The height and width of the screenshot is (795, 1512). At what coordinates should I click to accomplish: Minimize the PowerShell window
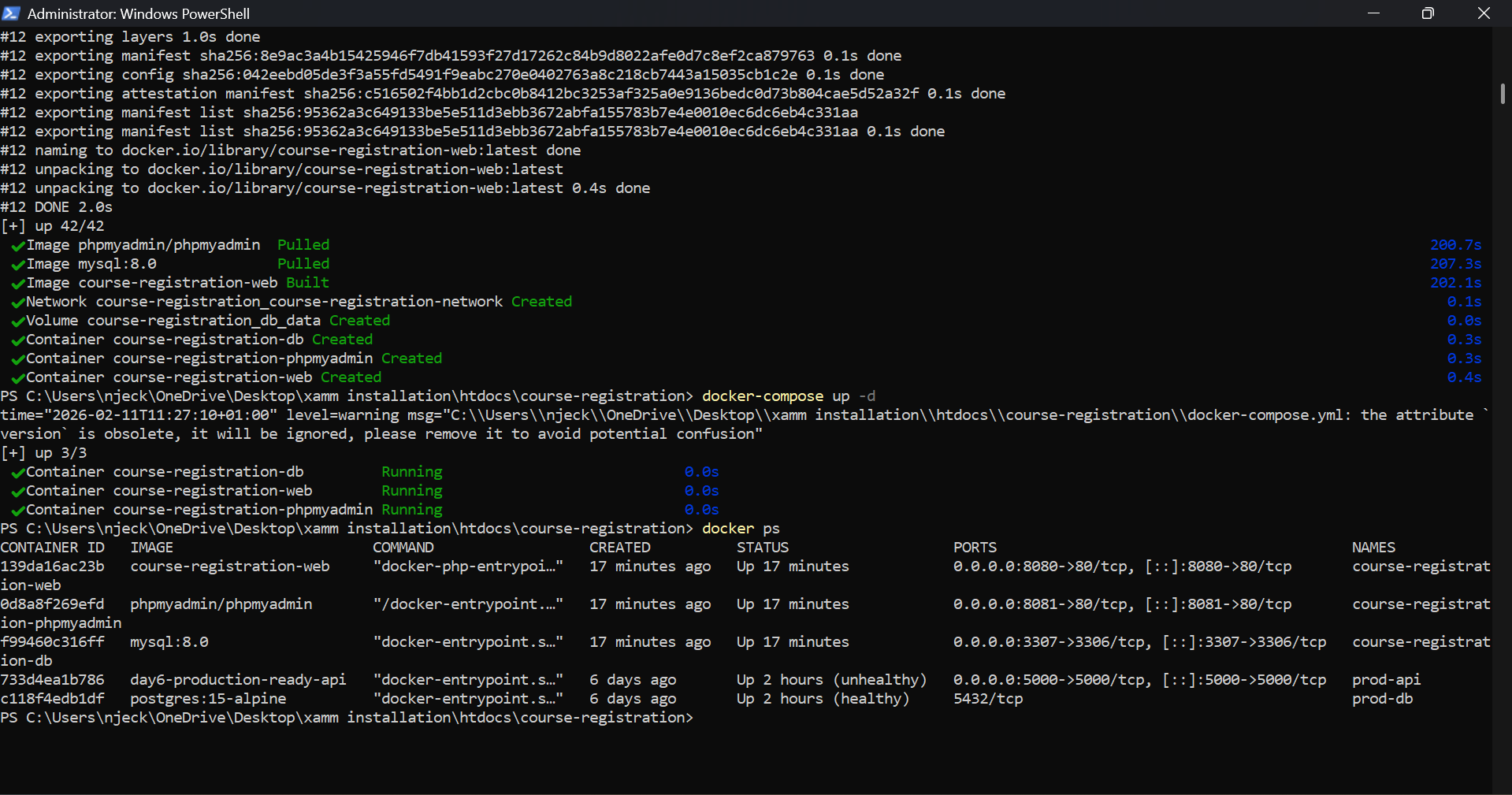(x=1373, y=13)
